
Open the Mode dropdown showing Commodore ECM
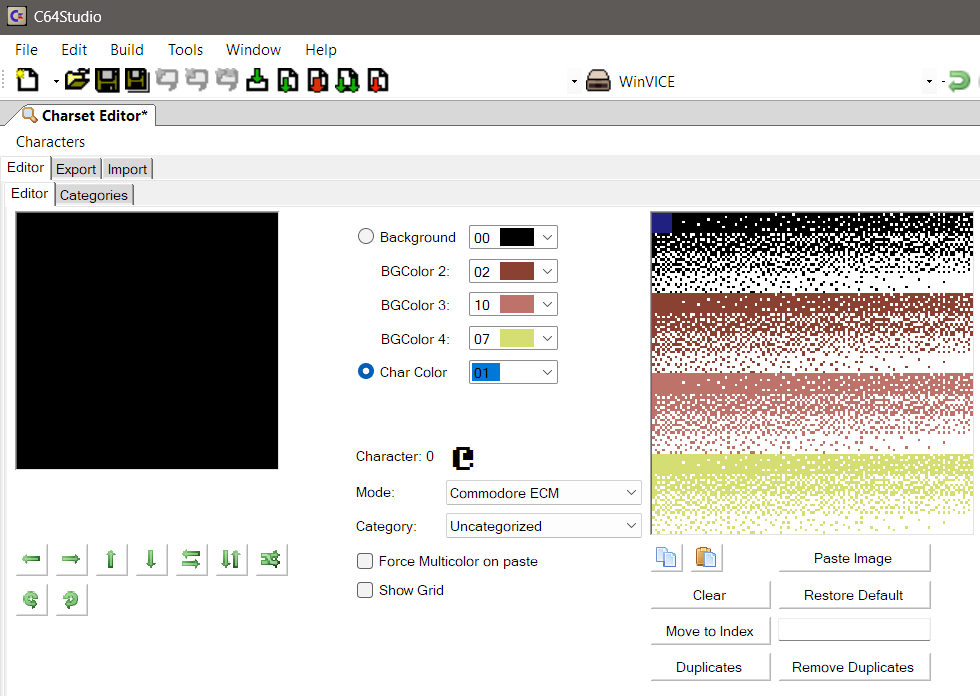click(x=543, y=493)
